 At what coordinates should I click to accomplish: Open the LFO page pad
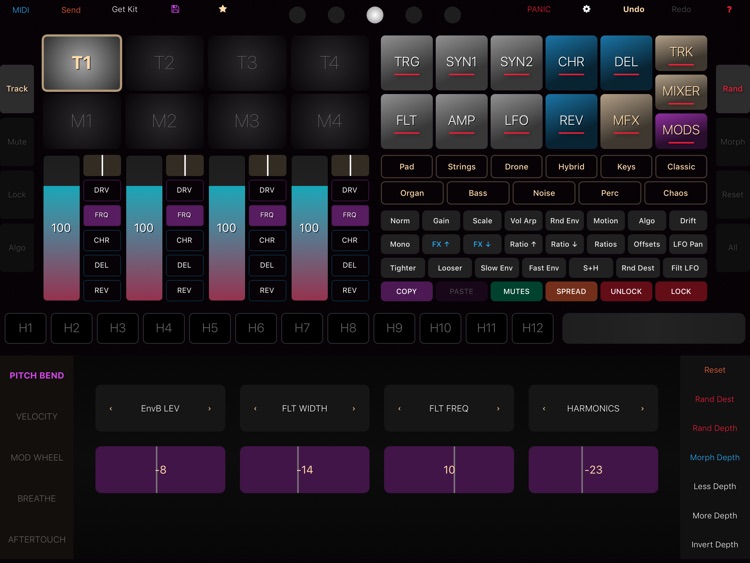(x=516, y=121)
